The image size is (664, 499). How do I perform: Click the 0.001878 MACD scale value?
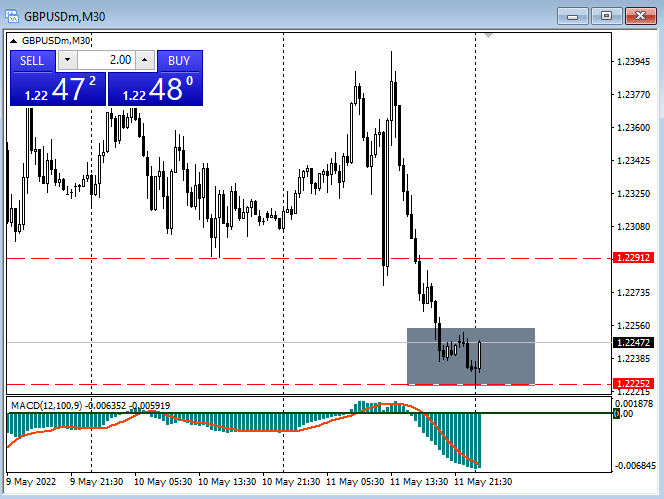click(x=634, y=404)
